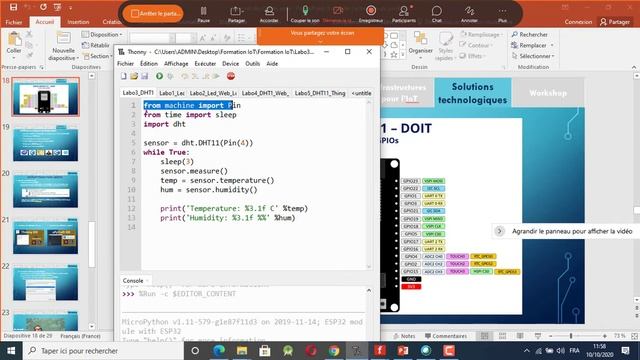
Task: Click the Step over icon in Thonny toolbar
Action: [x=185, y=76]
